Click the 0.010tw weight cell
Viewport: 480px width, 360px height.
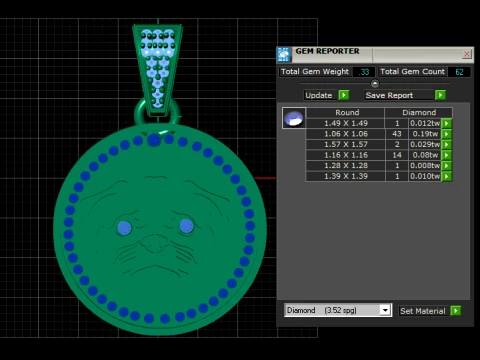[x=425, y=176]
